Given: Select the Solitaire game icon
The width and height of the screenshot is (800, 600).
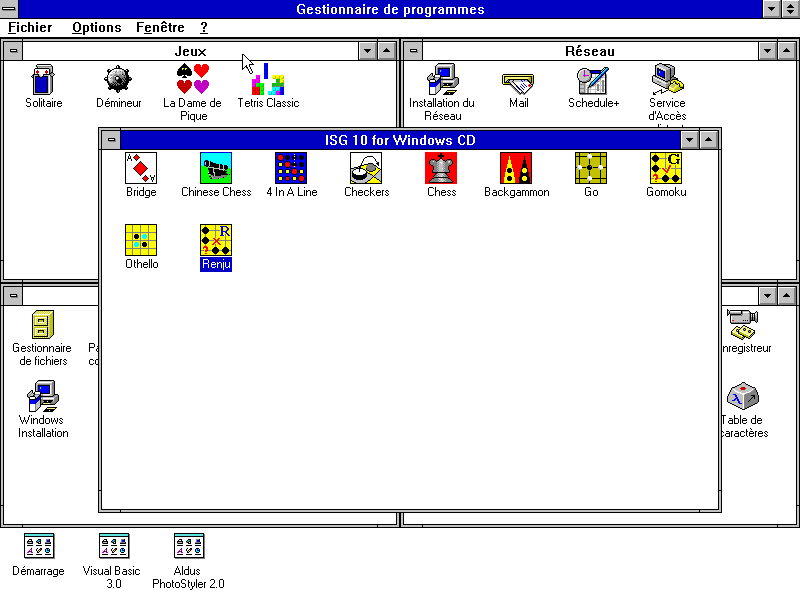Looking at the screenshot, I should (x=43, y=80).
